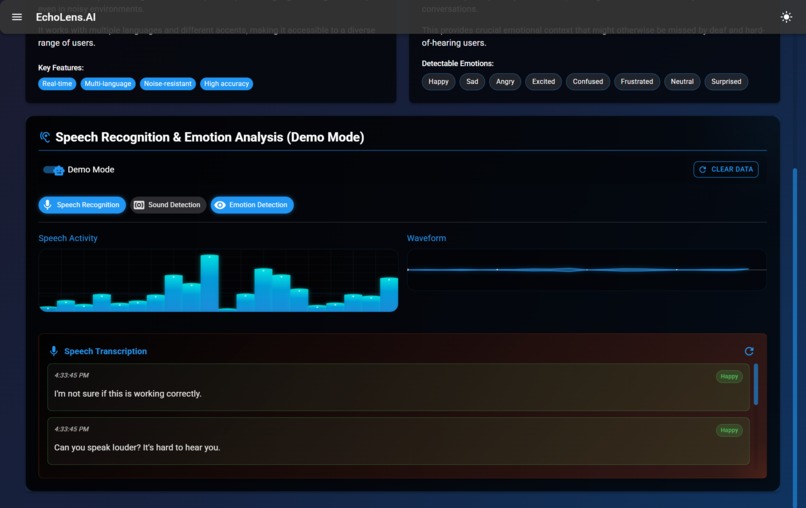Refresh the Speech Transcription list
Screen dimensions: 806x508
pyautogui.click(x=749, y=351)
